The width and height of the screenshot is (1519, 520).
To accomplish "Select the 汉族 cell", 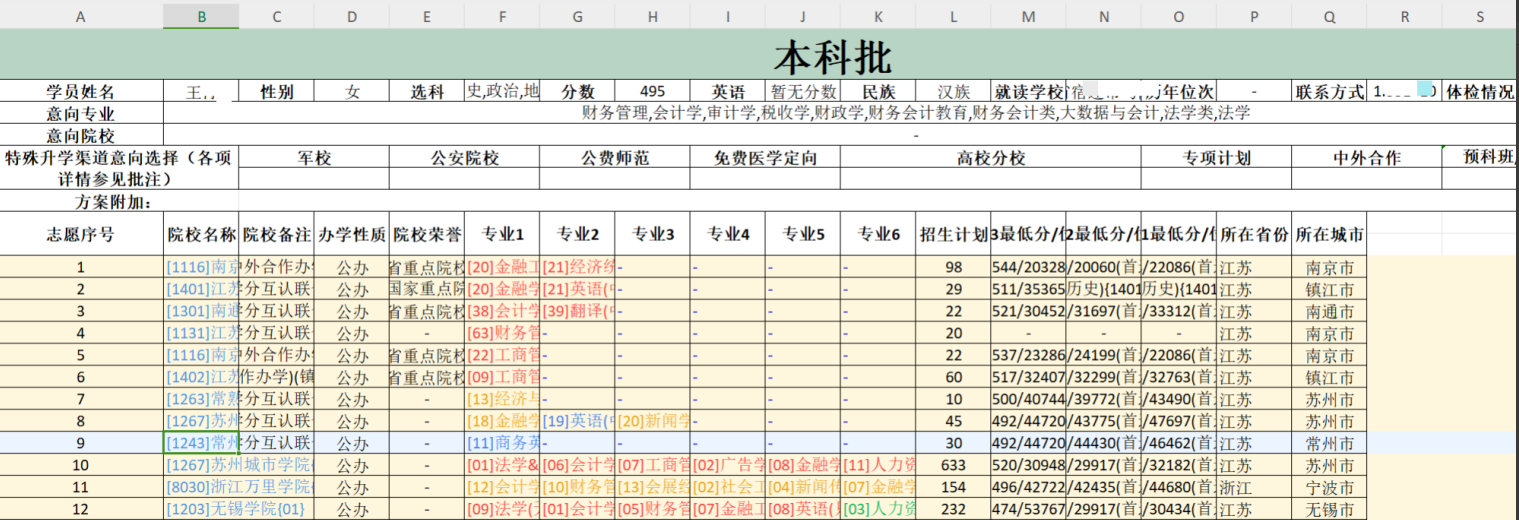I will tap(953, 91).
